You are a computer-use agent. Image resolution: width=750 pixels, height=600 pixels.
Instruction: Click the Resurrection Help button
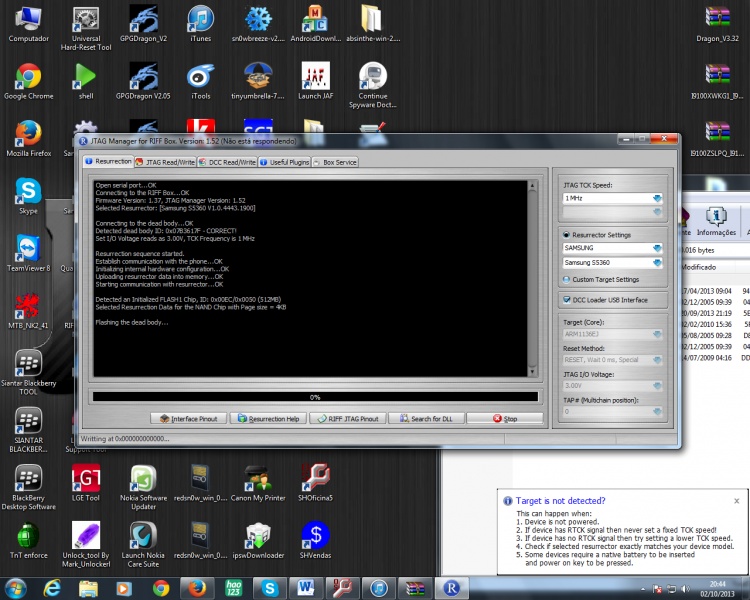268,419
